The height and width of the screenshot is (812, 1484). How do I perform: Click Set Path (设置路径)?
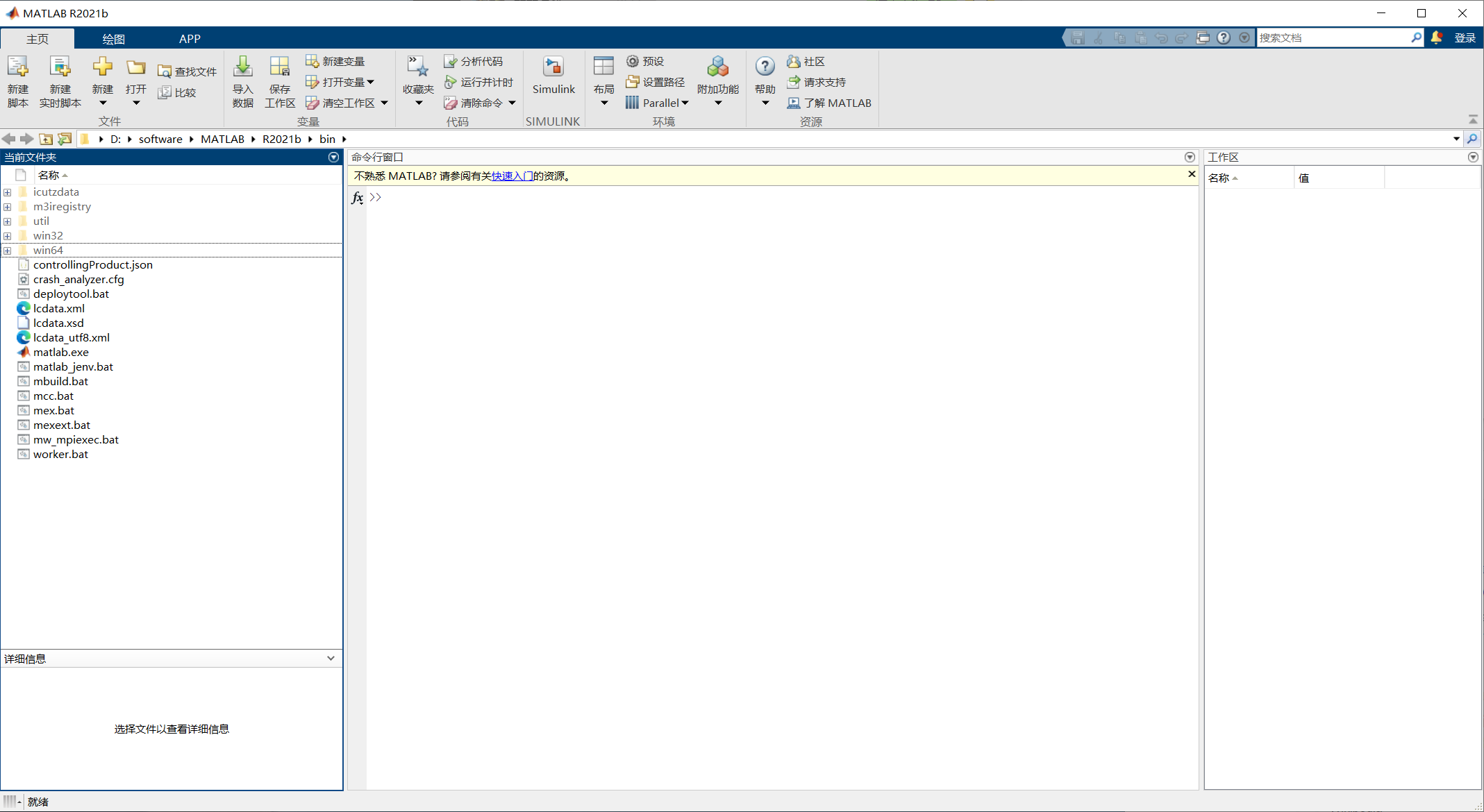tap(656, 82)
